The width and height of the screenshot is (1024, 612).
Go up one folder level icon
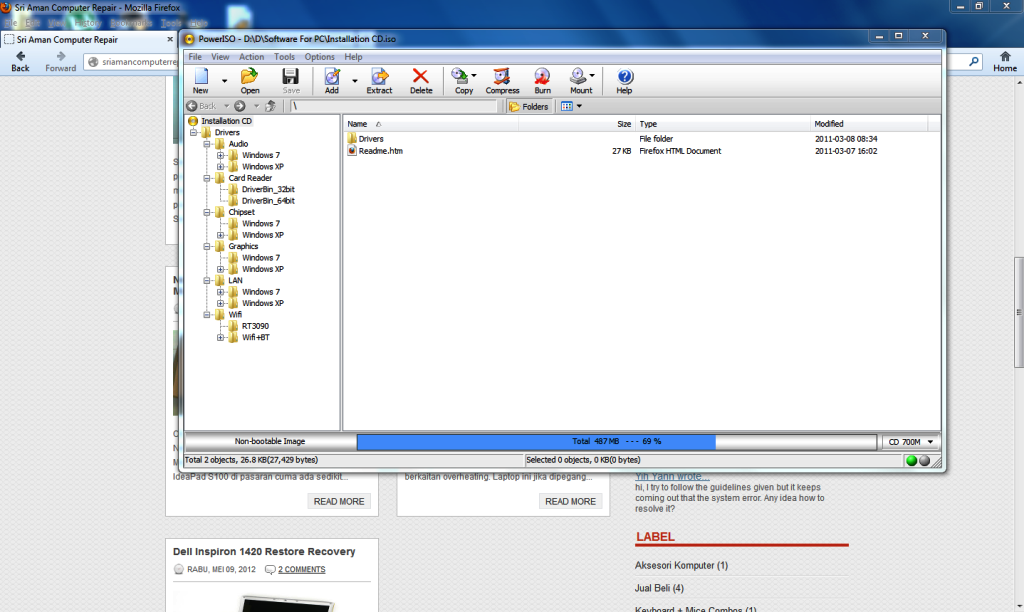tap(270, 106)
